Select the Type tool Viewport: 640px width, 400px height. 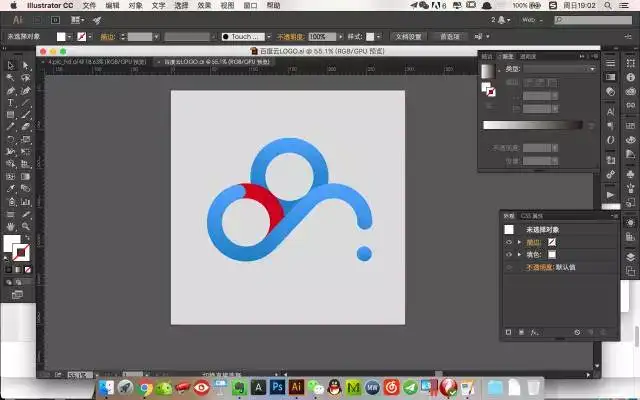tap(11, 102)
